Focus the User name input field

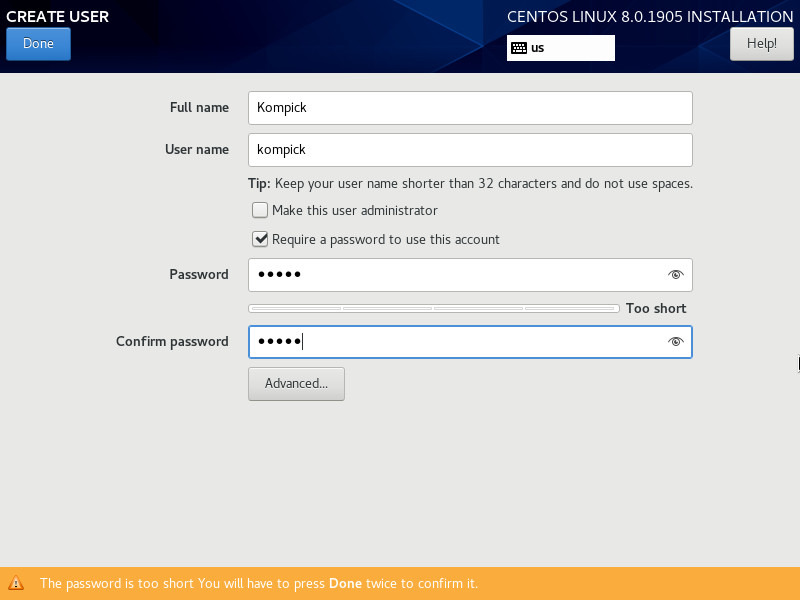point(470,150)
